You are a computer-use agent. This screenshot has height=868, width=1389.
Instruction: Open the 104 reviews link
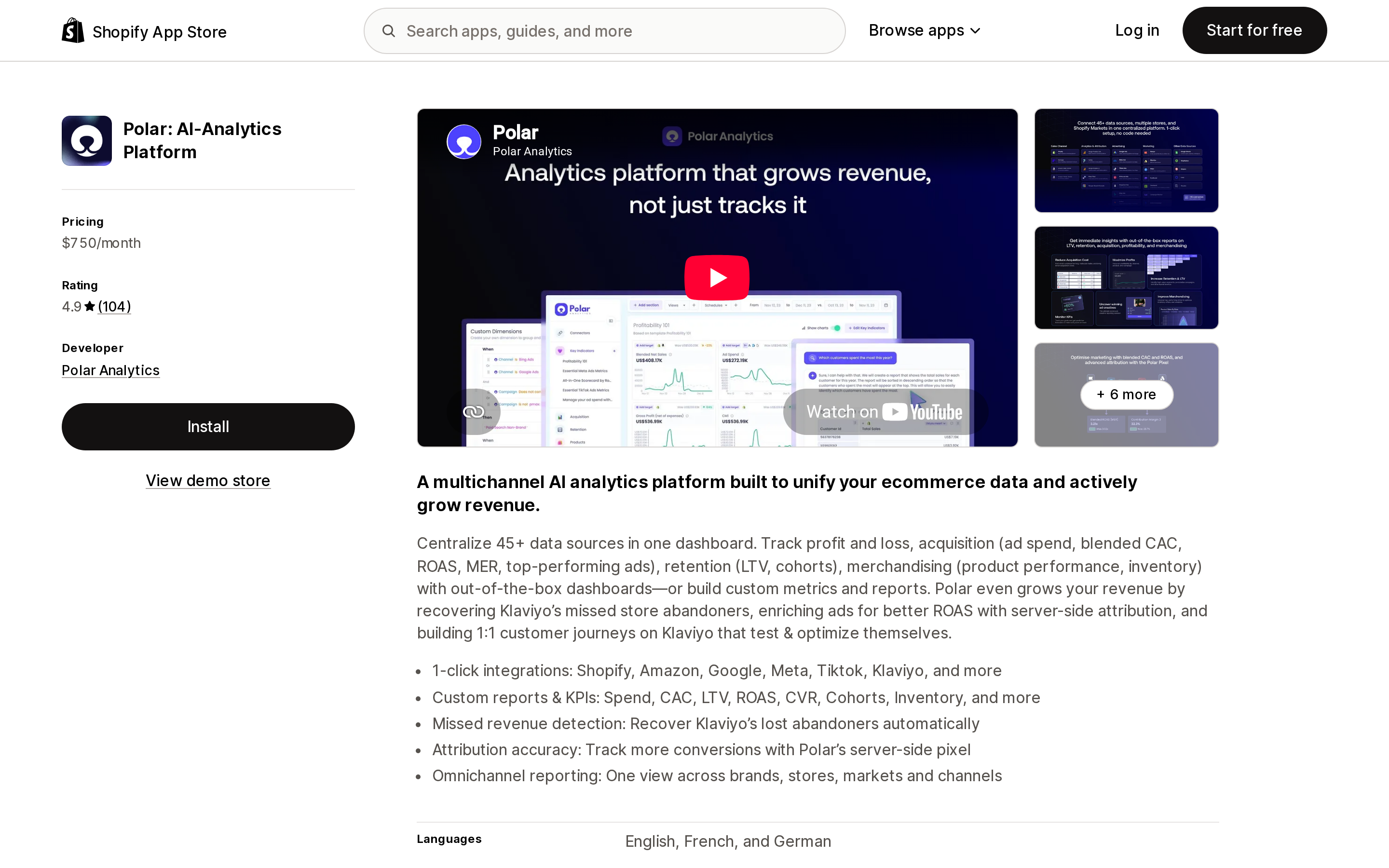[x=114, y=307]
